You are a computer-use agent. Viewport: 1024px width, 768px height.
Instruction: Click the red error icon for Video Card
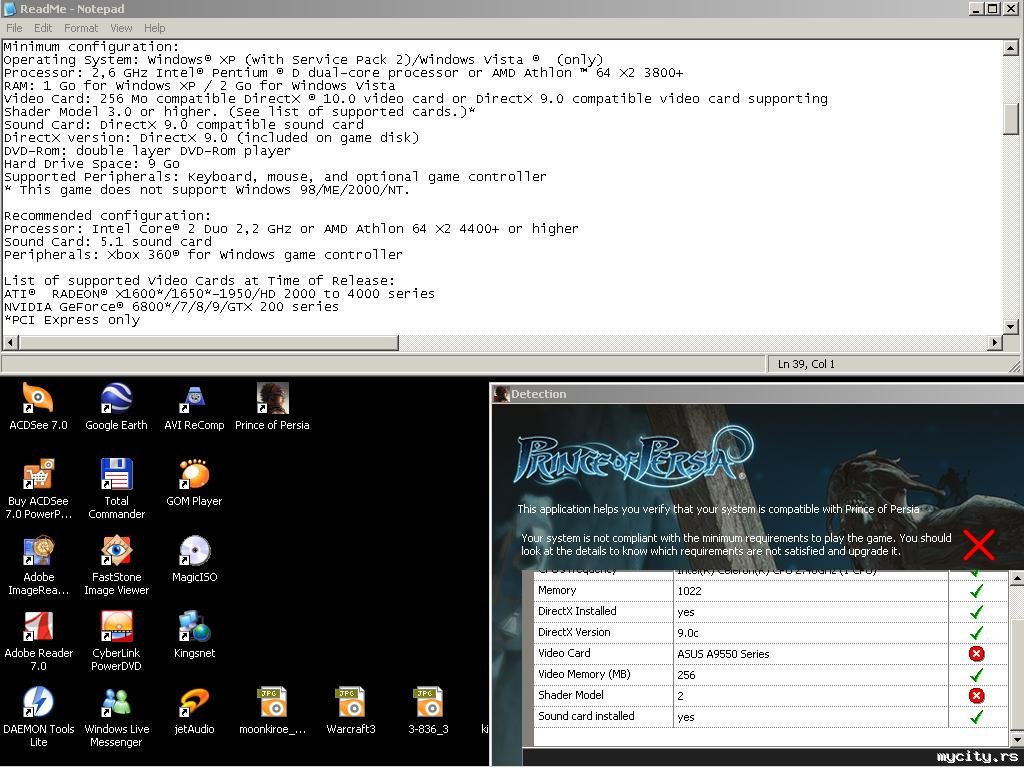[976, 654]
